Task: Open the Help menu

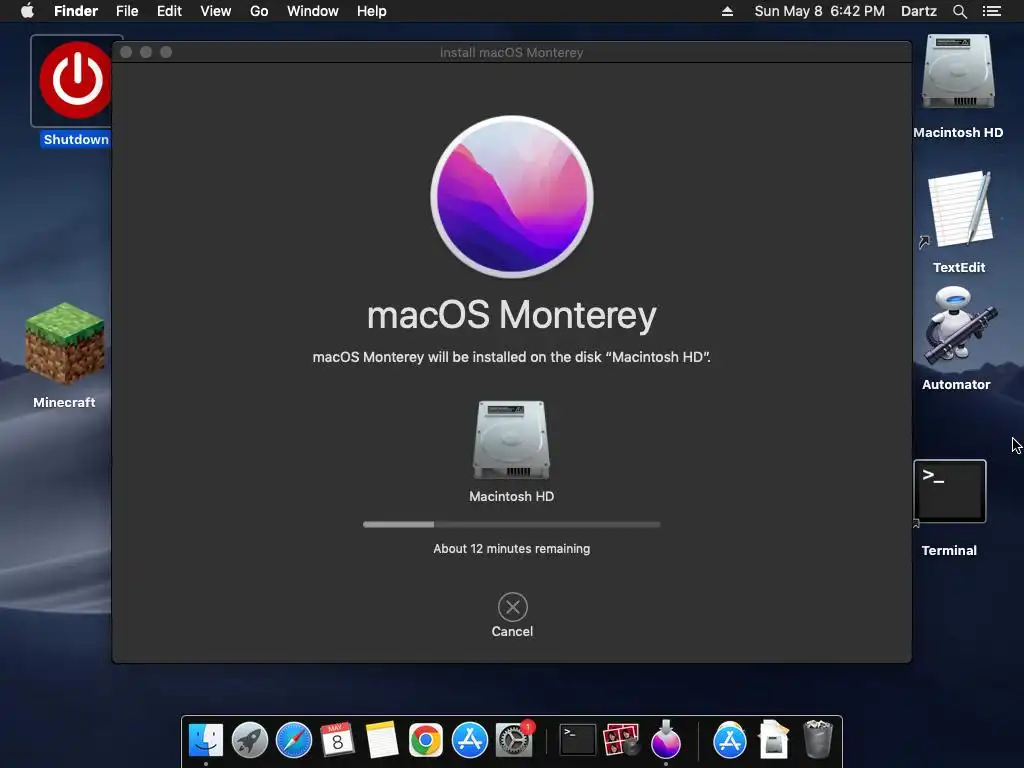Action: pyautogui.click(x=372, y=11)
